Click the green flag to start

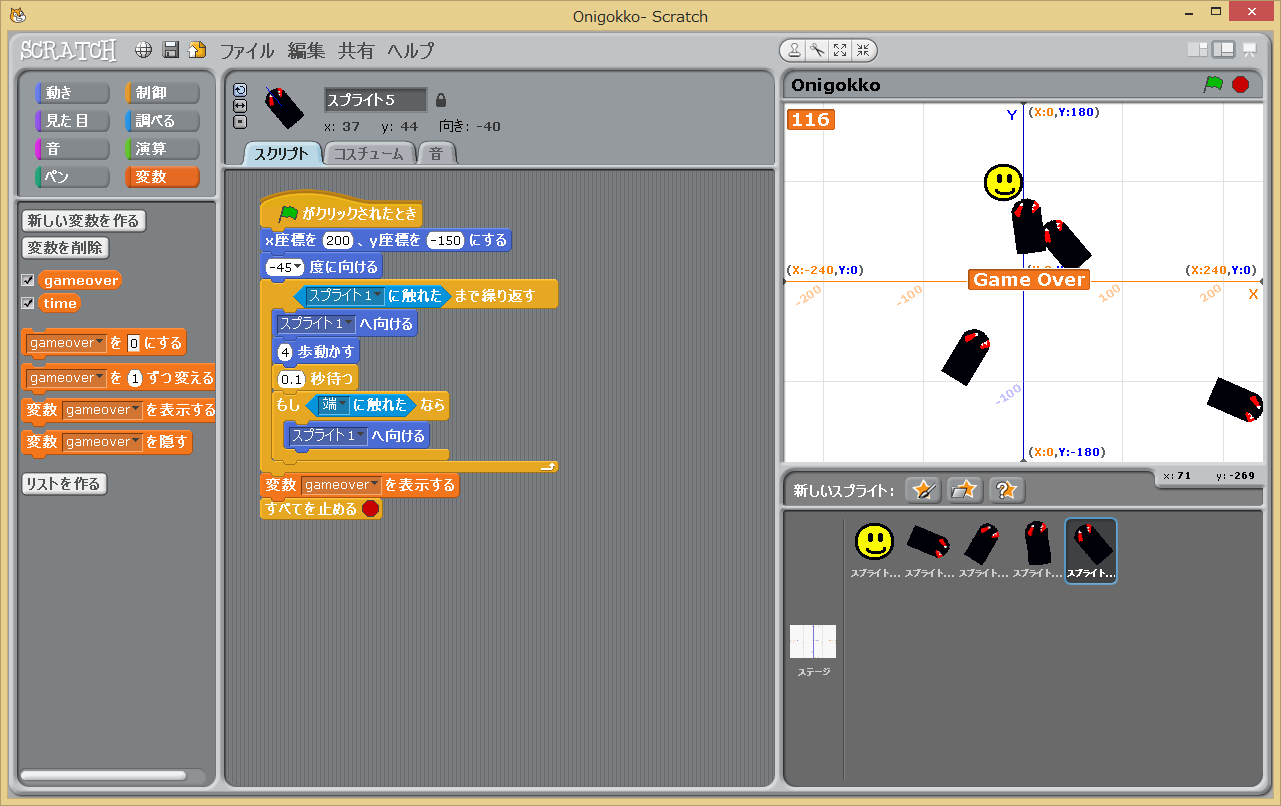coord(1213,85)
